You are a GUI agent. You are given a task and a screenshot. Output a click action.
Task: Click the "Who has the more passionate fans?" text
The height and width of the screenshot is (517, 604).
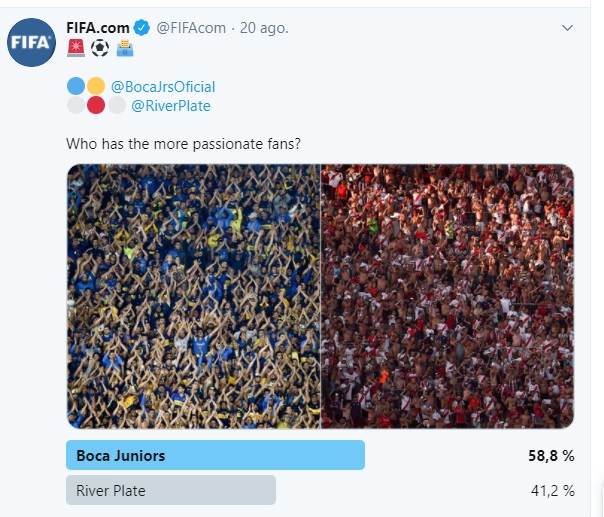click(x=183, y=144)
